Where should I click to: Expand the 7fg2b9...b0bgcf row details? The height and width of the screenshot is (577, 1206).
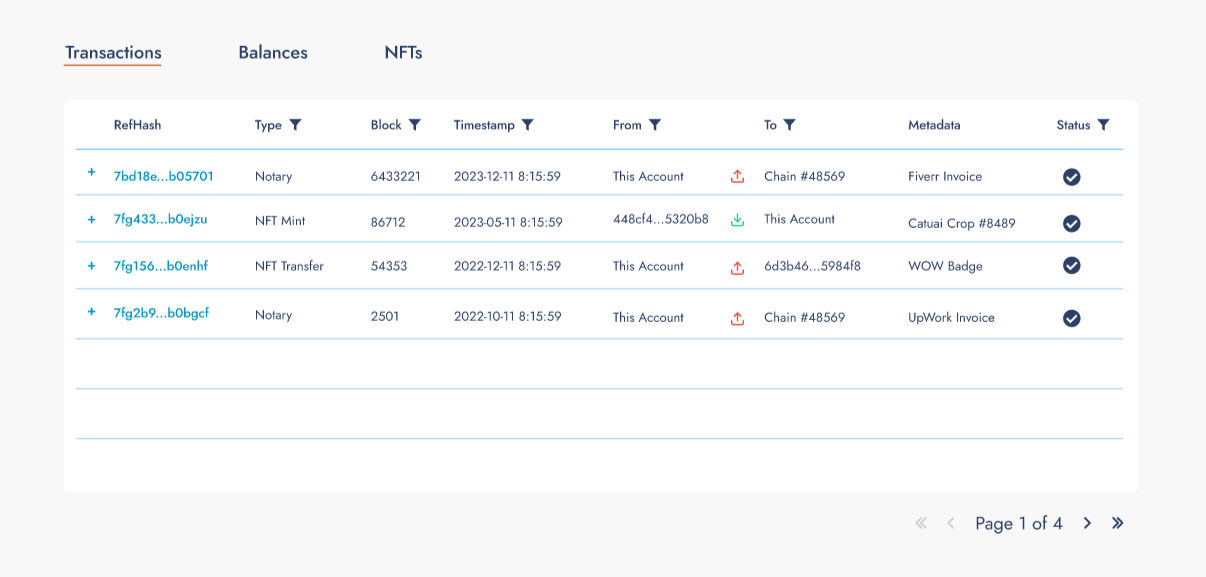point(91,312)
